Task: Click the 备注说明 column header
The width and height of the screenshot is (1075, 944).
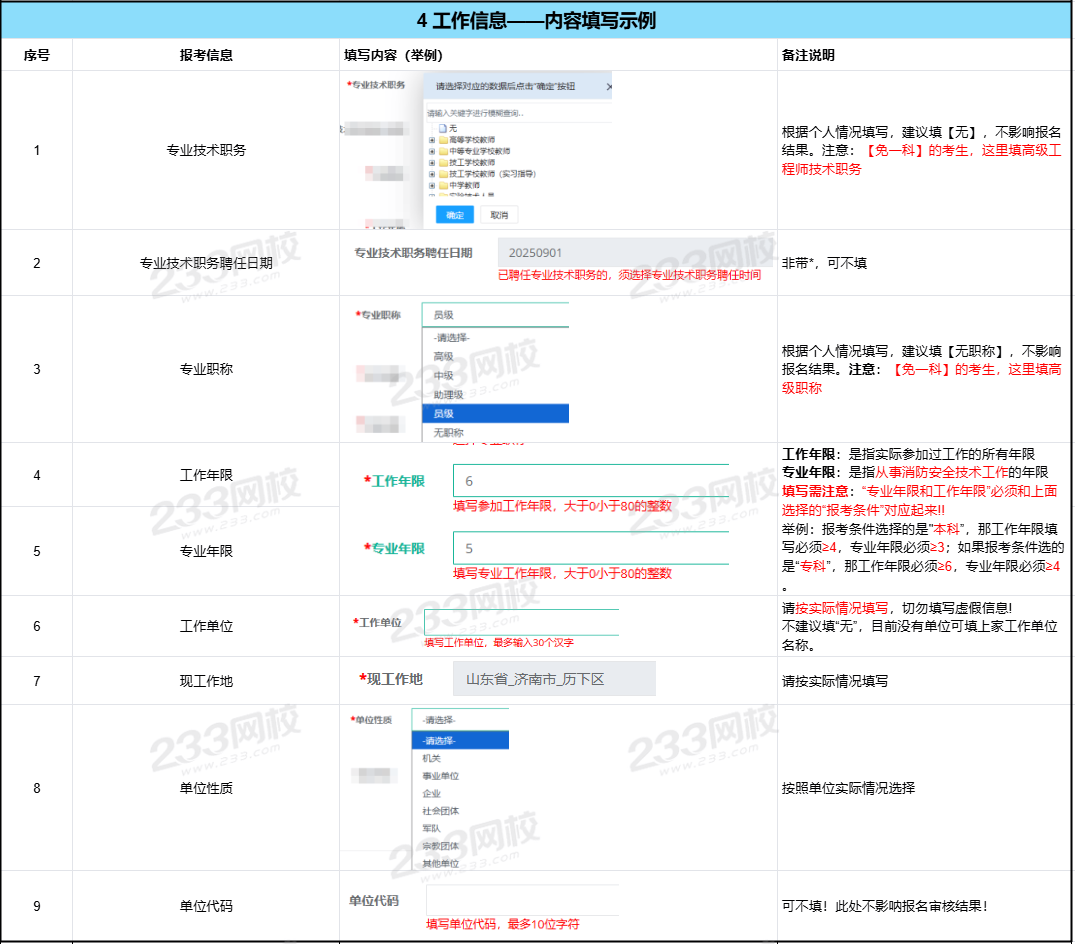Action: click(x=808, y=55)
